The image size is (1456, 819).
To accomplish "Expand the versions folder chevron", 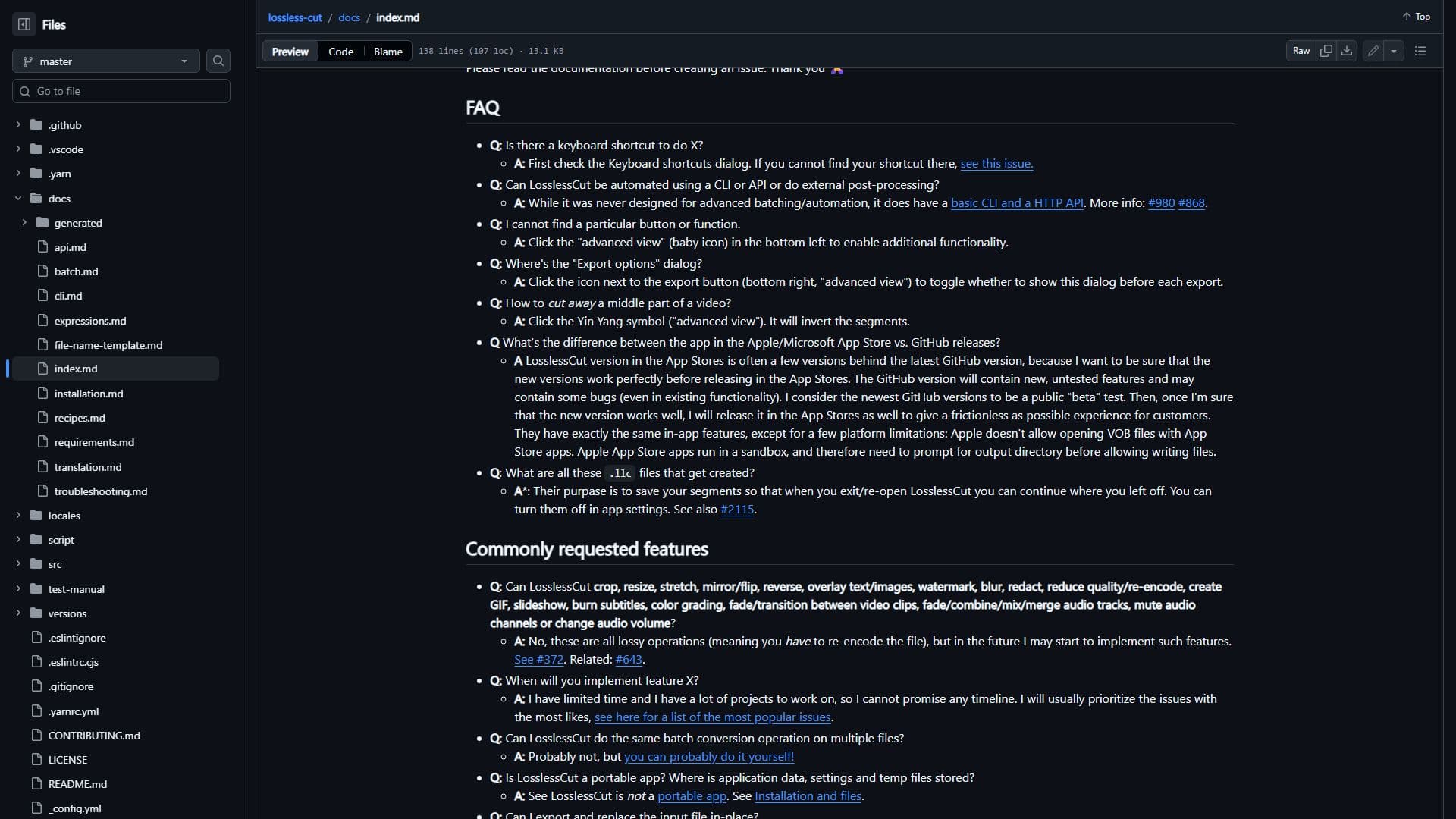I will coord(18,613).
